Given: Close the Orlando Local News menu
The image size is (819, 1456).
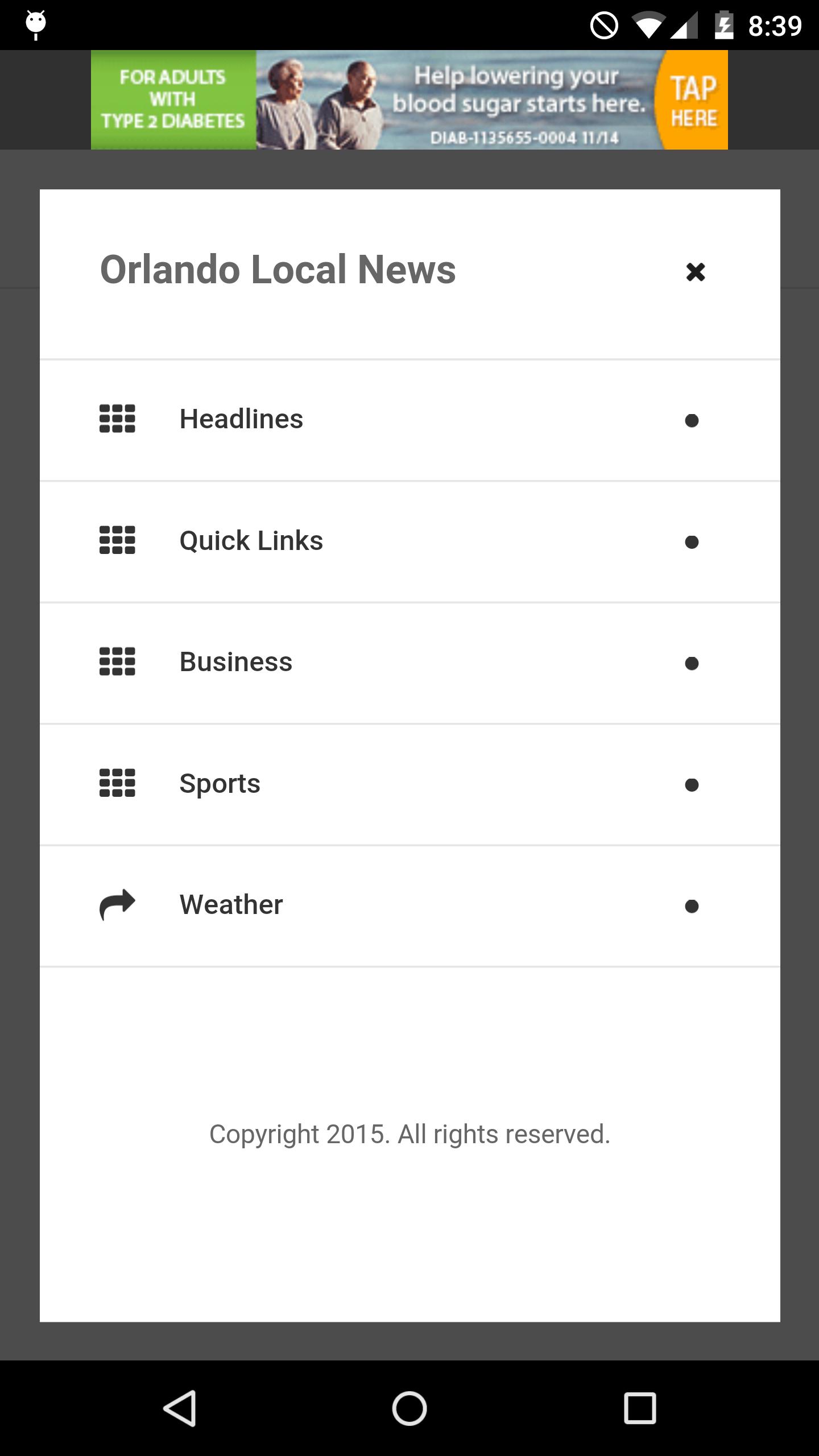Looking at the screenshot, I should tap(695, 272).
